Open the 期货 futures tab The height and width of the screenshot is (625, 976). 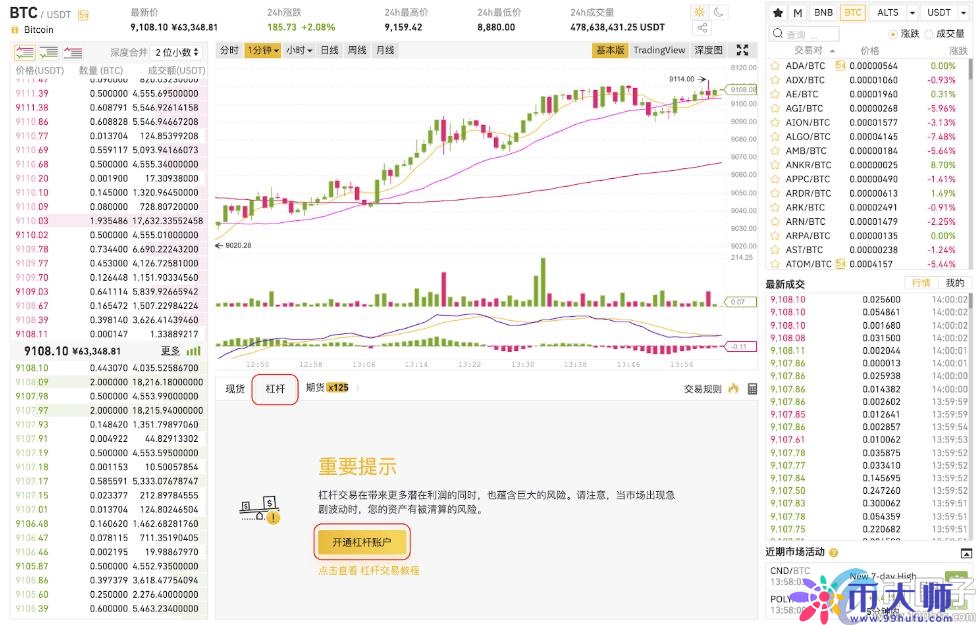(x=327, y=388)
